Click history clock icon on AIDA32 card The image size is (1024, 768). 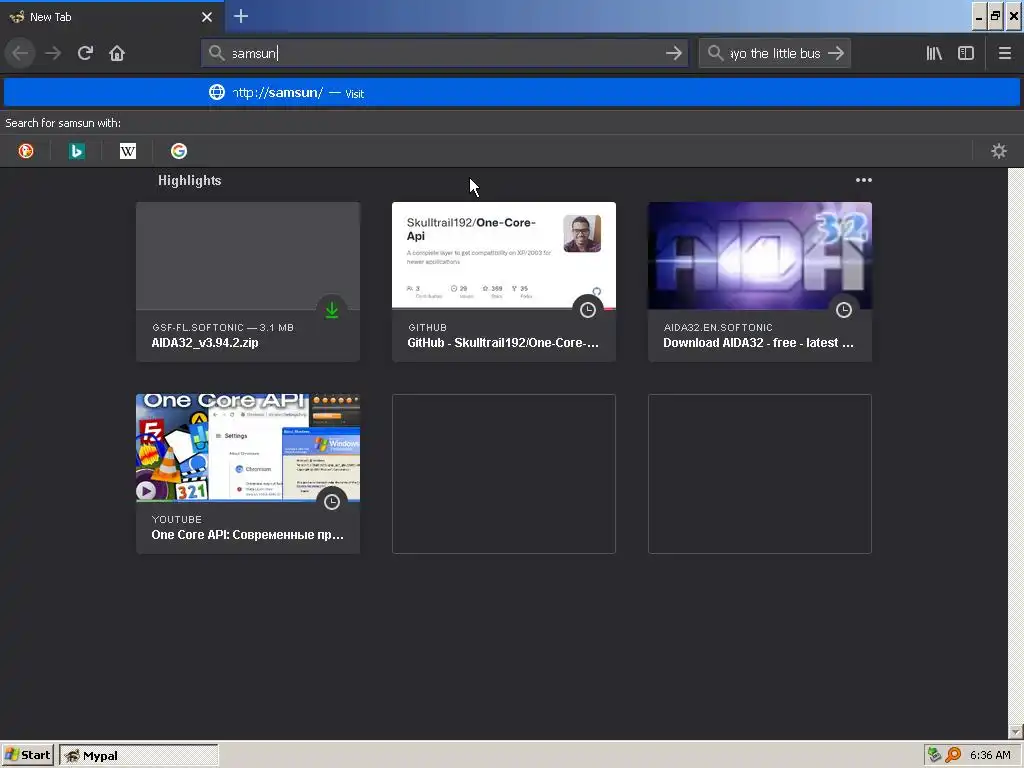[x=844, y=310]
